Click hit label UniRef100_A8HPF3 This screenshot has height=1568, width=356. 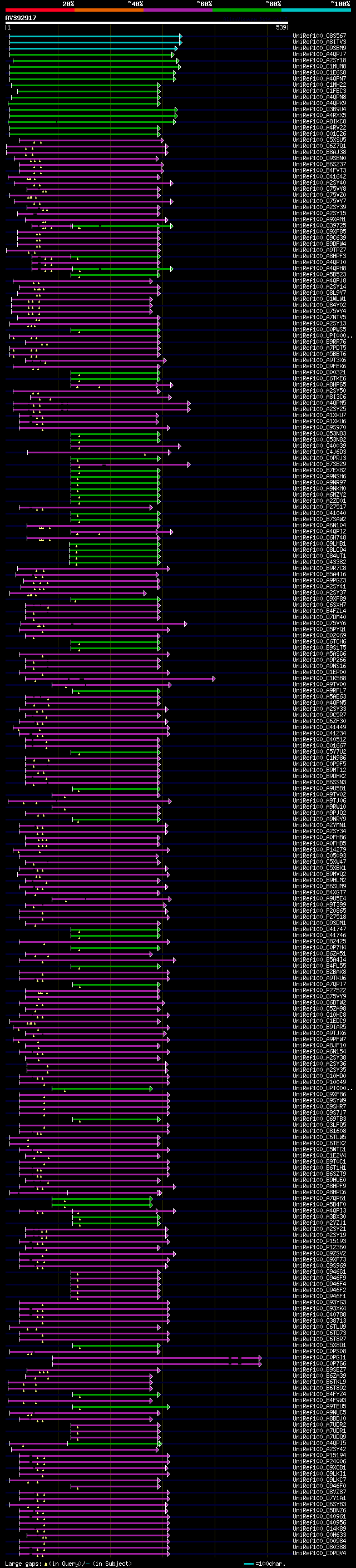(x=319, y=256)
